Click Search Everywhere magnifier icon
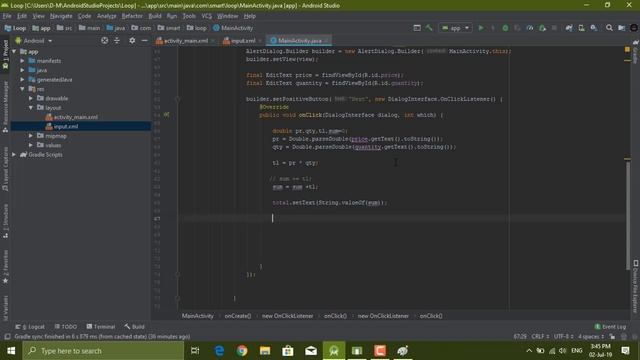640x360 pixels. (609, 28)
